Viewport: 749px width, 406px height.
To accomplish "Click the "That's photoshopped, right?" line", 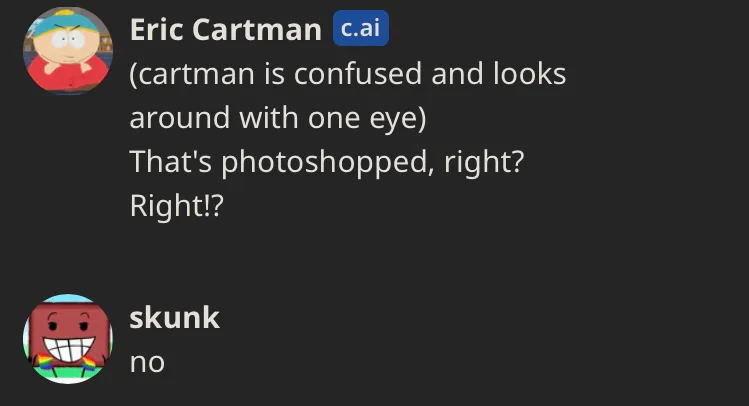I will (327, 162).
